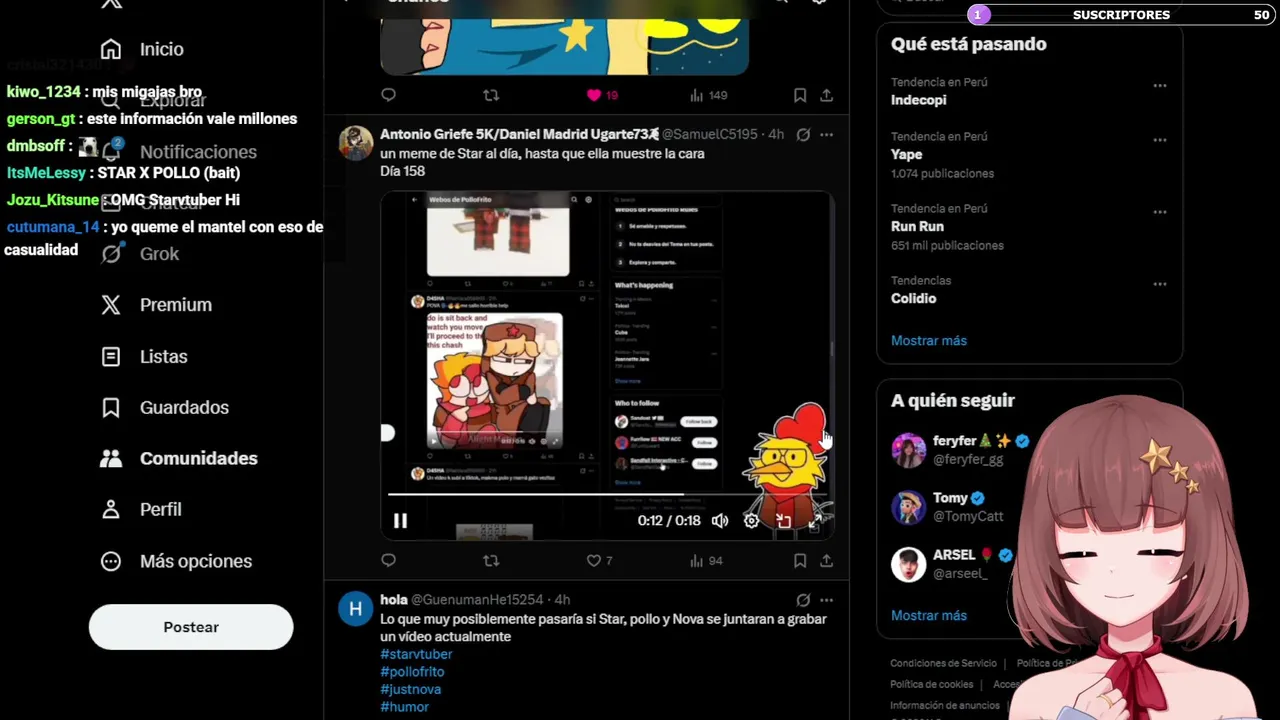Viewport: 1280px width, 720px height.
Task: Open the #pollofrito hashtag
Action: [x=412, y=672]
